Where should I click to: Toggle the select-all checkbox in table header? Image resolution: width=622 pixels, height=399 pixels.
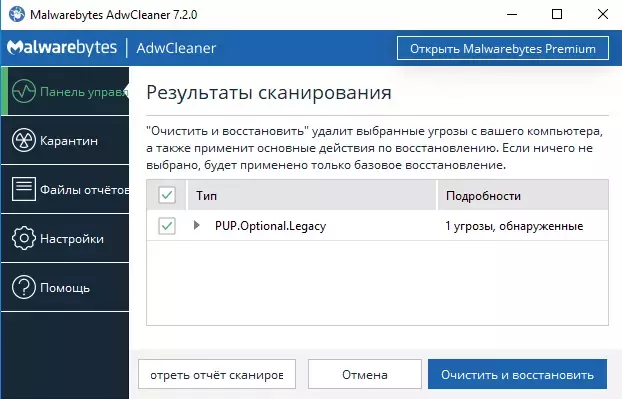tap(167, 195)
